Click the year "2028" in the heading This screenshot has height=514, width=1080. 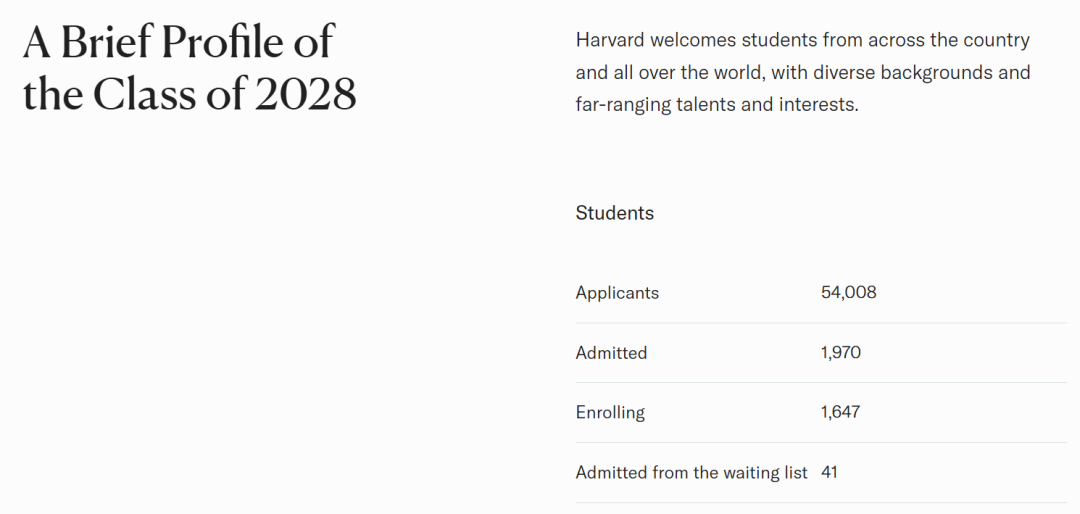coord(305,95)
